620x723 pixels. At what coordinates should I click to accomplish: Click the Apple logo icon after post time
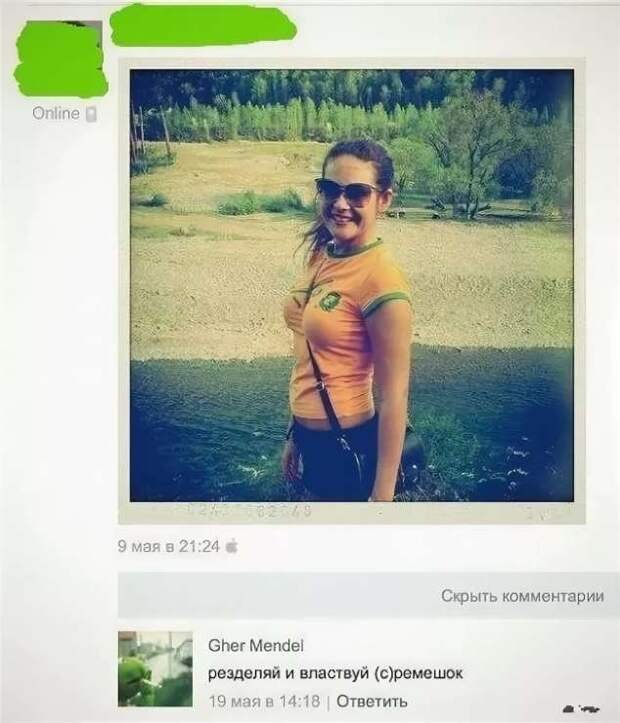point(232,546)
